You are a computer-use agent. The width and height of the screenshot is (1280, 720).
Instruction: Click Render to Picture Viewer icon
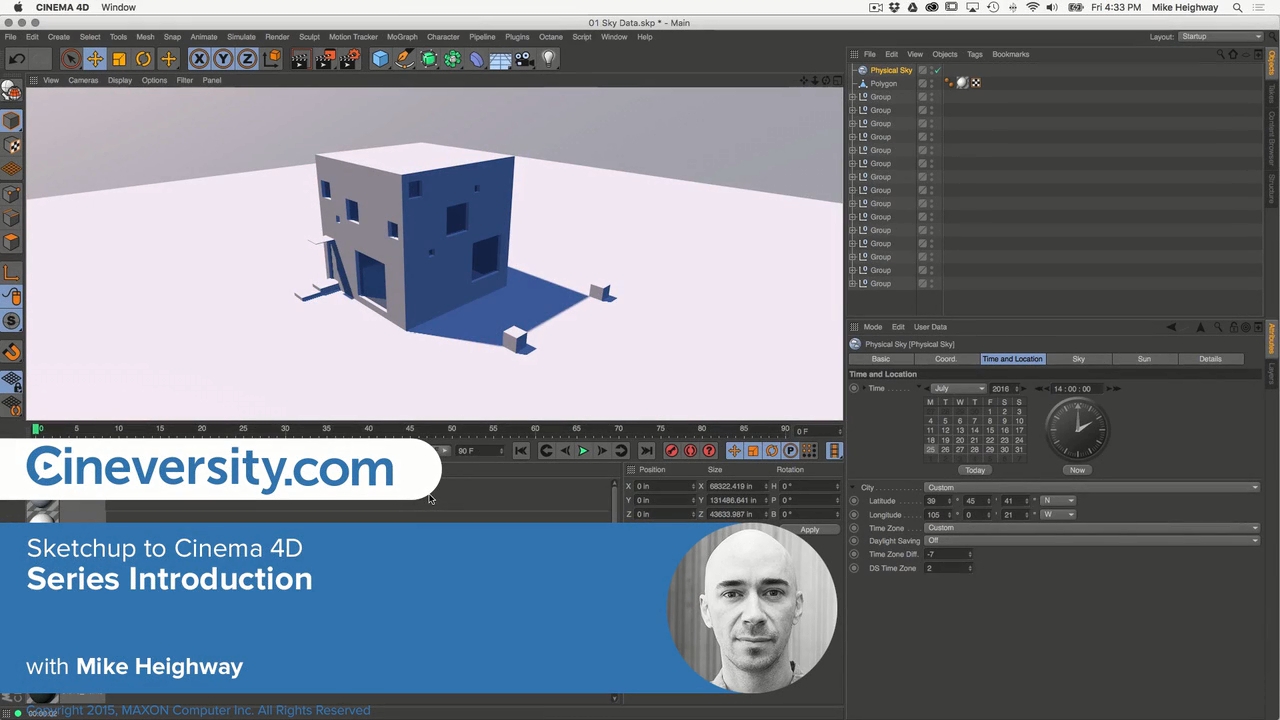325,59
